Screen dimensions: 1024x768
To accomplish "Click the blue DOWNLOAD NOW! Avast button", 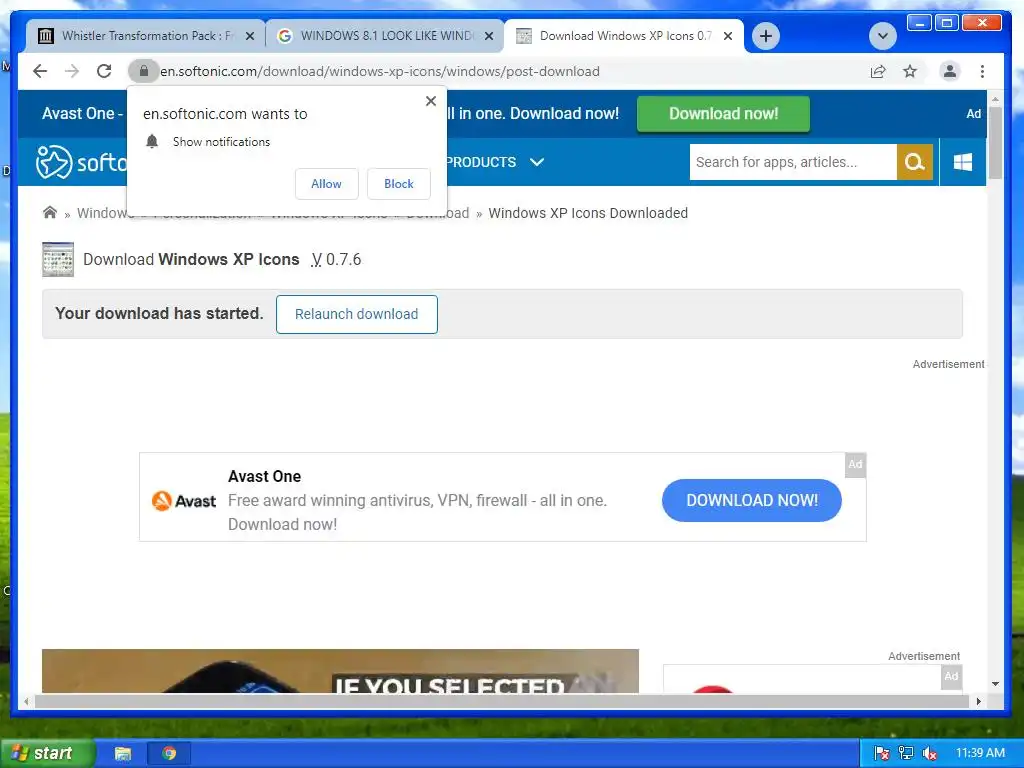I will click(x=752, y=500).
